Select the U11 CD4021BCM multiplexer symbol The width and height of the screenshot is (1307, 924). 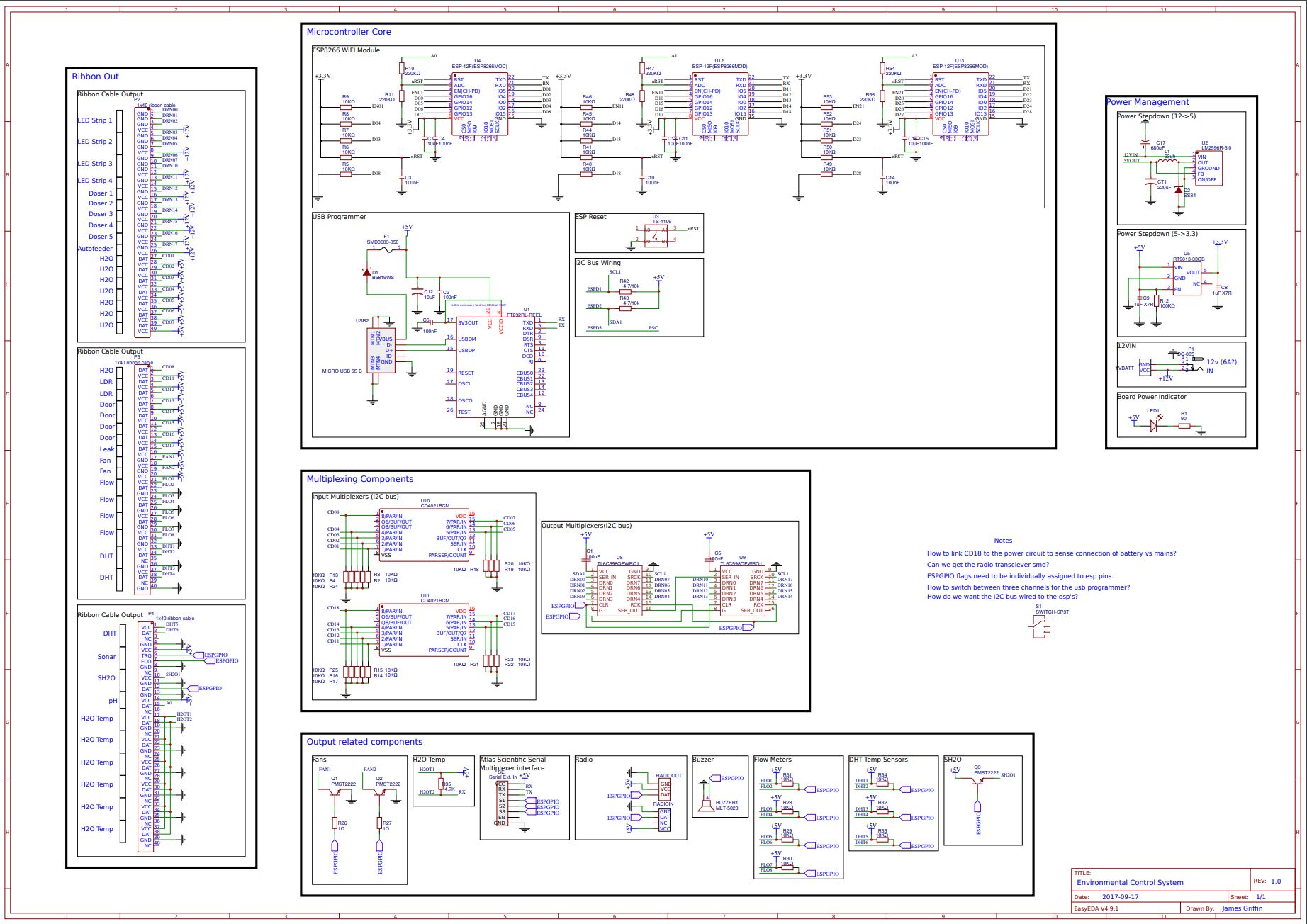pyautogui.click(x=423, y=630)
